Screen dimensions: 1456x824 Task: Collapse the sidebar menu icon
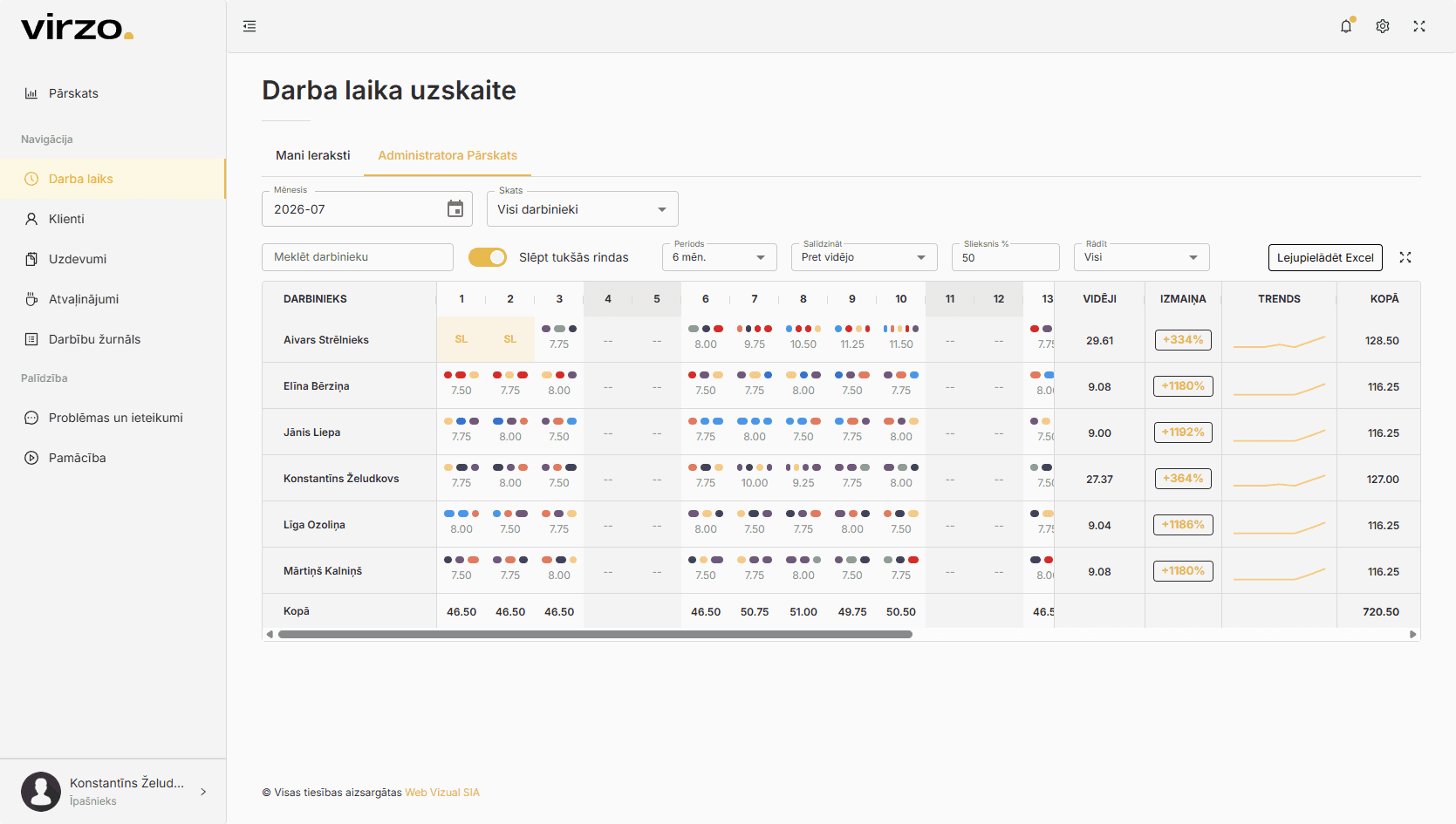(250, 26)
